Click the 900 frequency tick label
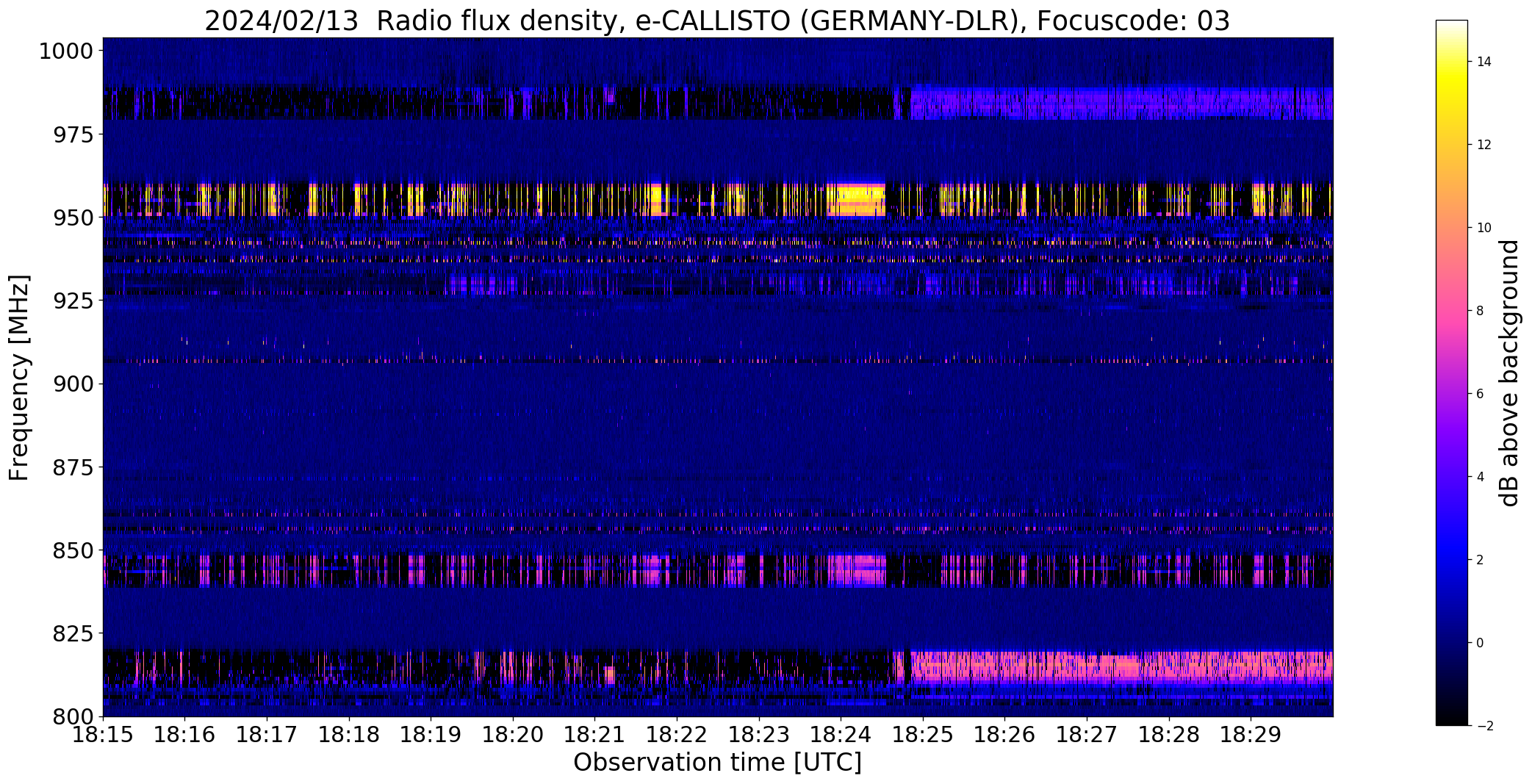Image resolution: width=1532 pixels, height=784 pixels. coord(73,384)
